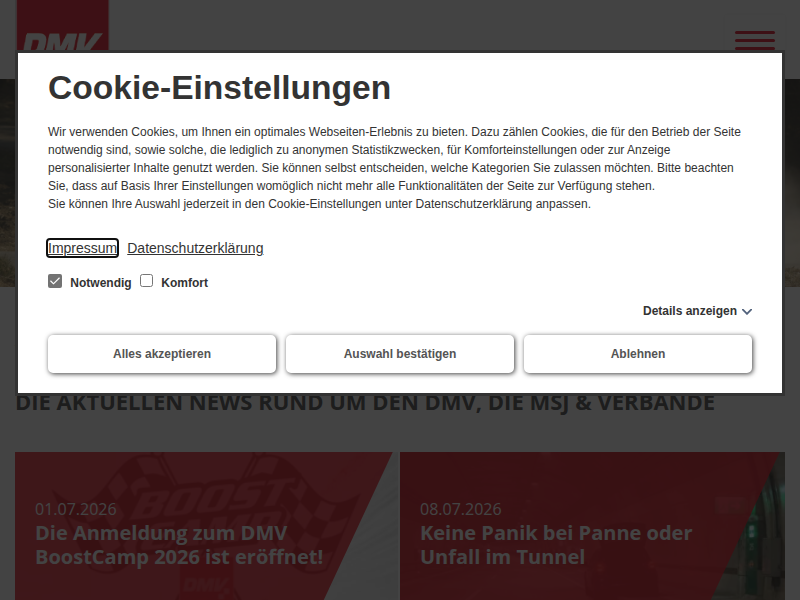The image size is (800, 600).
Task: Select the Notwendig label text
Action: point(101,283)
